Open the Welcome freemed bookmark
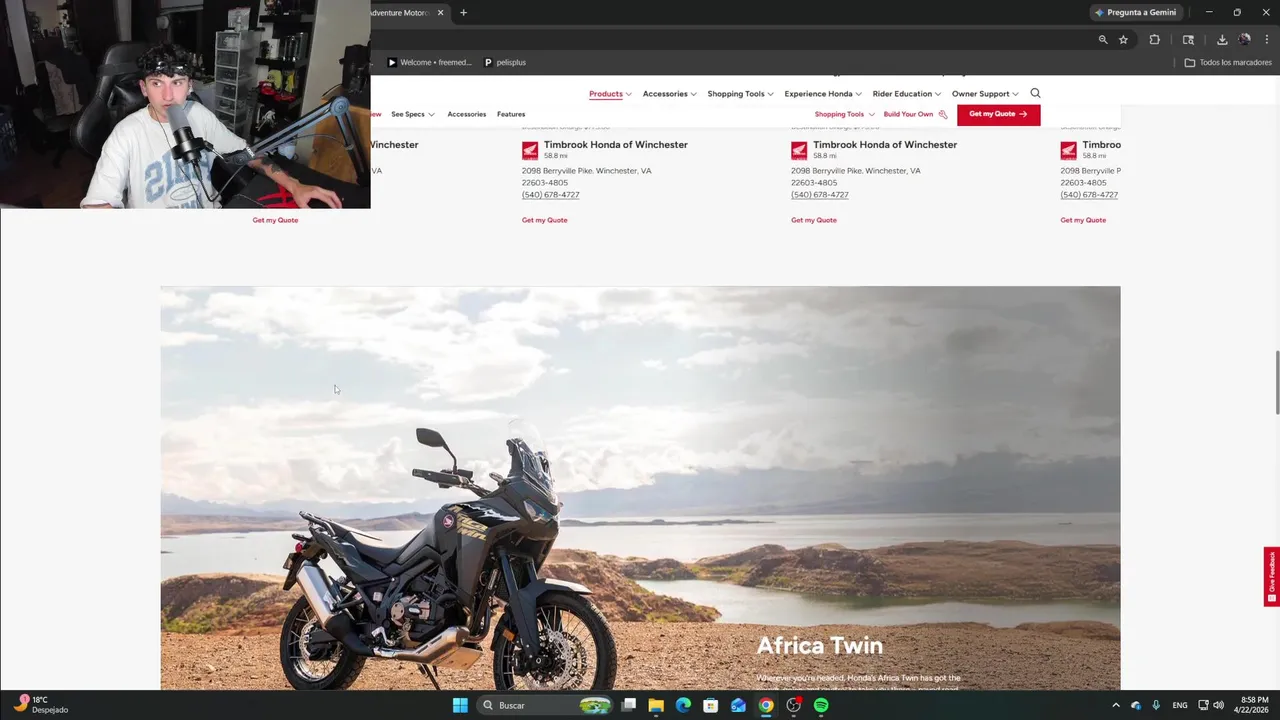1280x720 pixels. (x=429, y=62)
